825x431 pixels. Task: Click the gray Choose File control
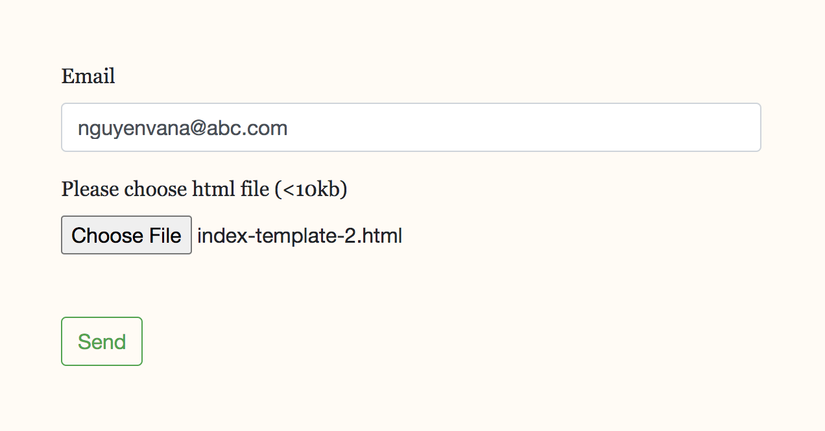[126, 236]
